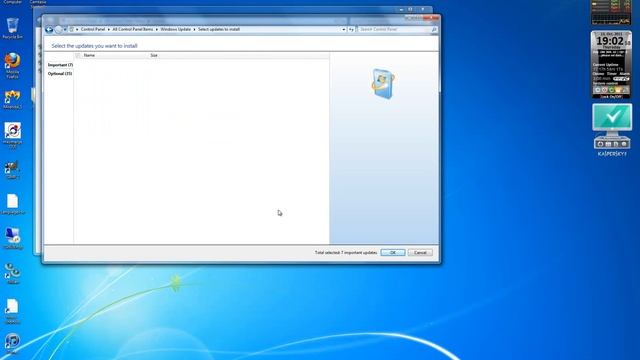
Task: Click Control Panel in the address breadcrumb
Action: tap(93, 29)
